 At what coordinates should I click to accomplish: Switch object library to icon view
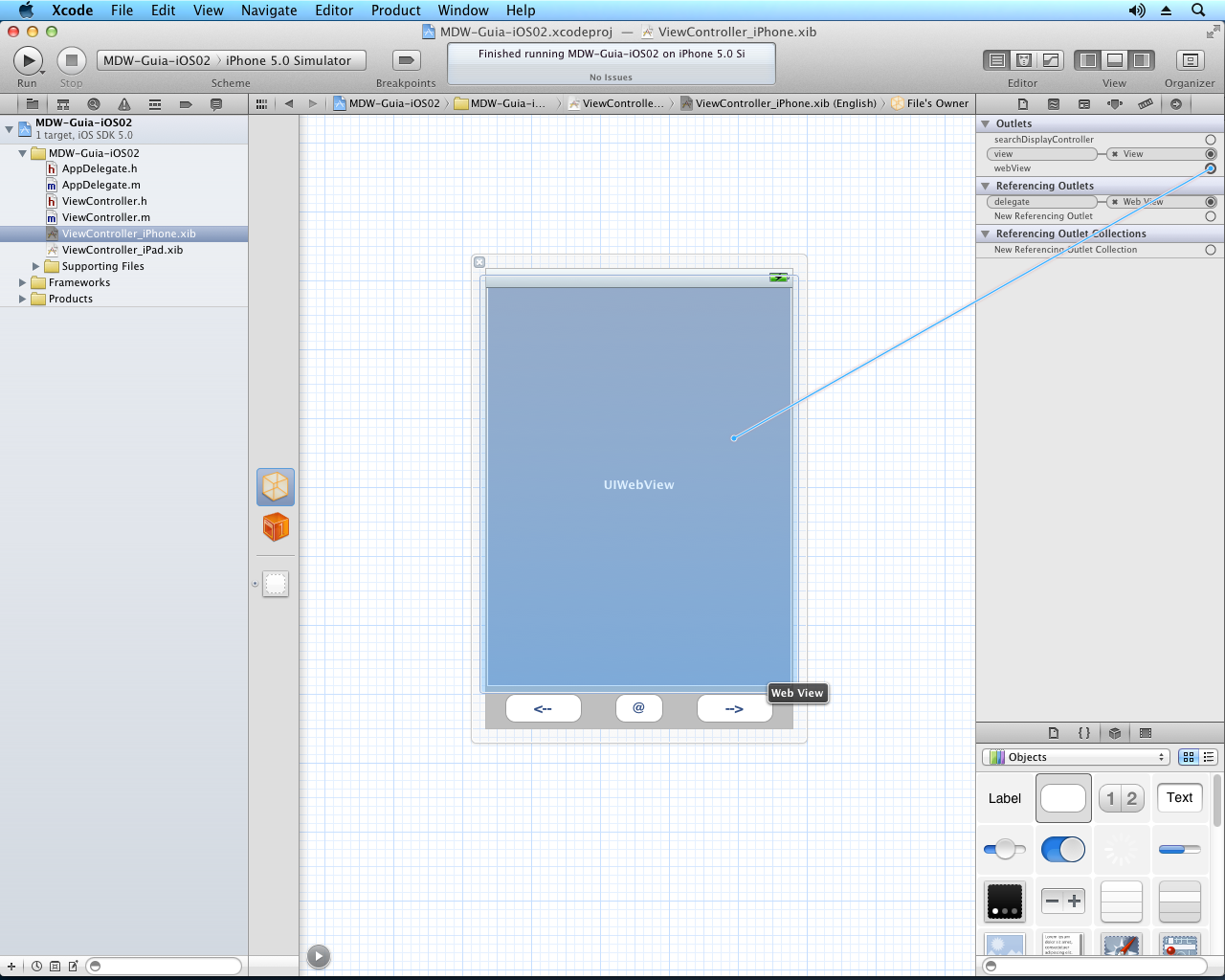pyautogui.click(x=1189, y=757)
